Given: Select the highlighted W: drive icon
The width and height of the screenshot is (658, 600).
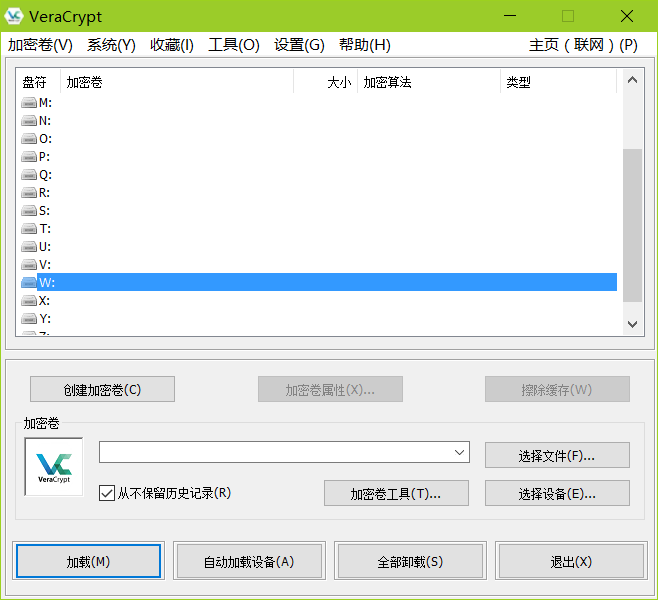Looking at the screenshot, I should tap(29, 283).
